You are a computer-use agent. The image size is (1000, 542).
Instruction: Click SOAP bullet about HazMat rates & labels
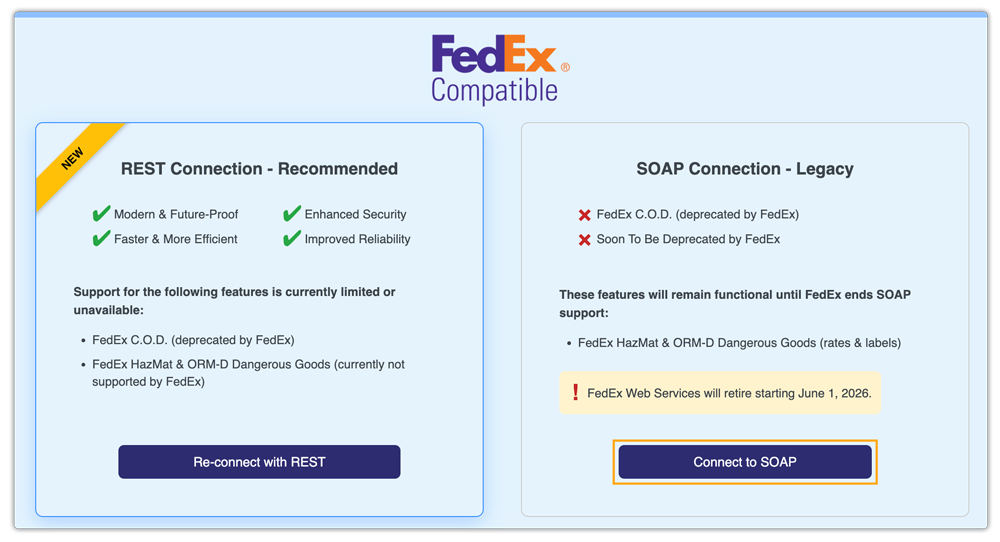click(x=739, y=343)
